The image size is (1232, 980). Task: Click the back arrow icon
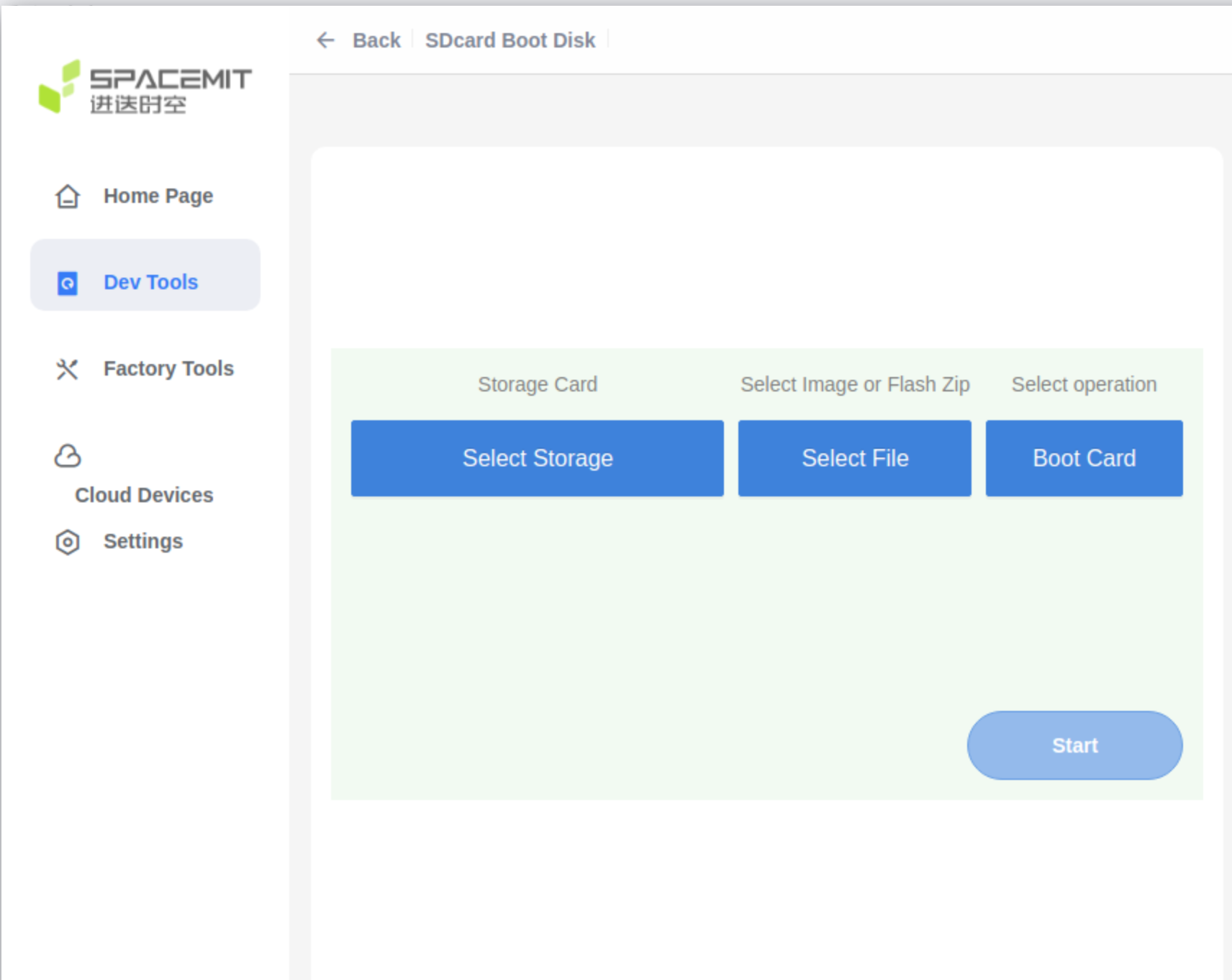click(x=325, y=40)
